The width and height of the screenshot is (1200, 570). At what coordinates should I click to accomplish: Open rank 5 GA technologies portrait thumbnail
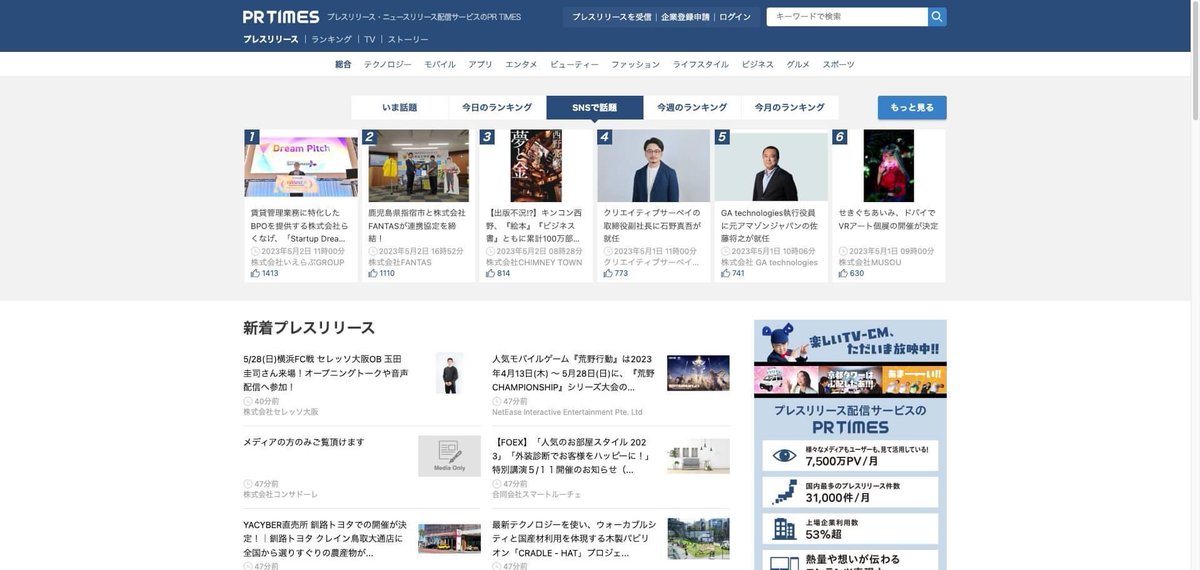(771, 166)
